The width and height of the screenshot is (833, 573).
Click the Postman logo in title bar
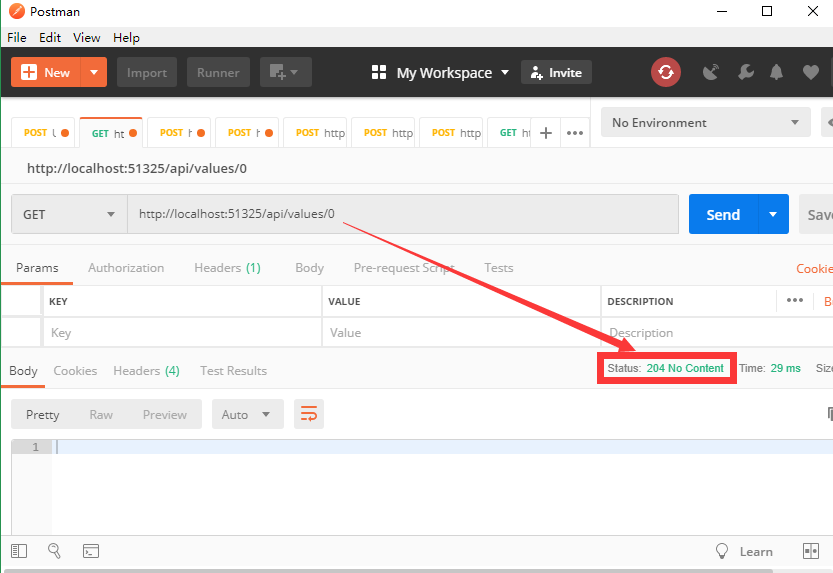(16, 11)
